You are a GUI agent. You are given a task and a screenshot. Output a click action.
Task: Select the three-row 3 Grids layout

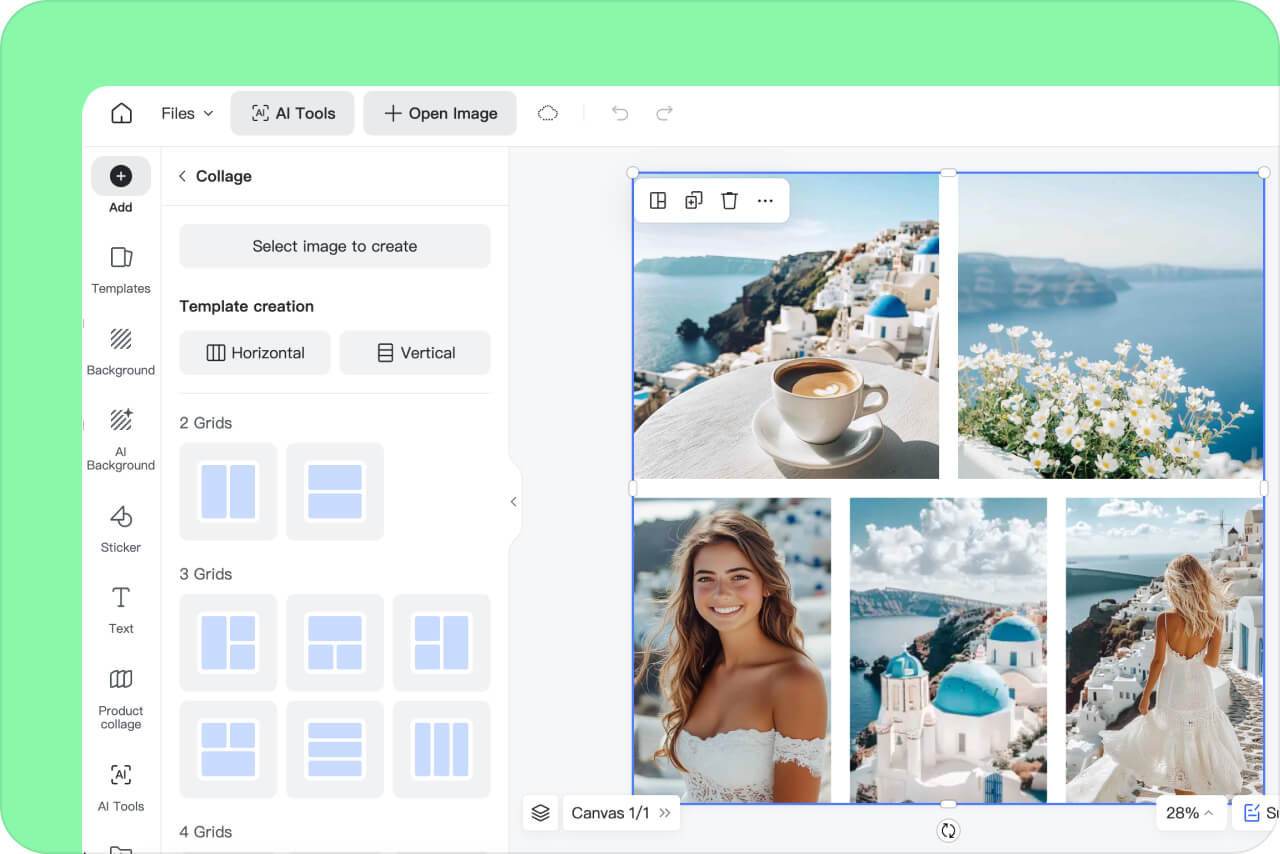click(335, 750)
